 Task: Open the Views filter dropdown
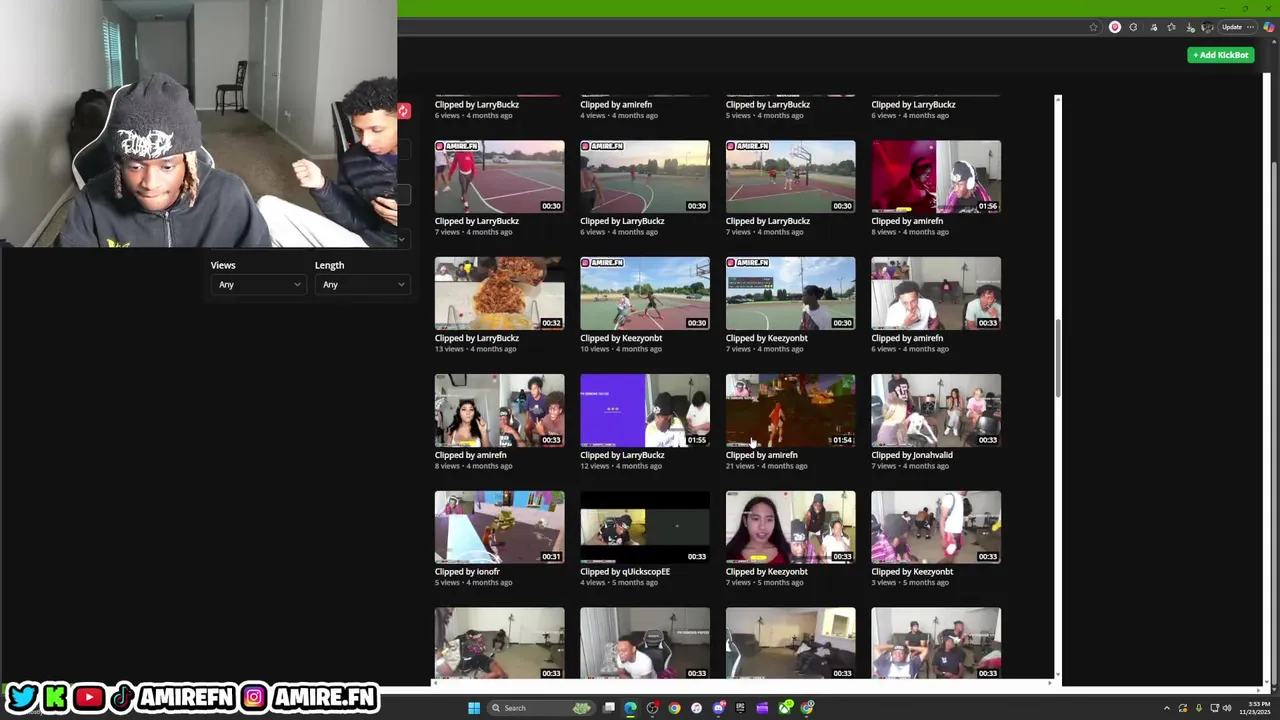point(257,285)
